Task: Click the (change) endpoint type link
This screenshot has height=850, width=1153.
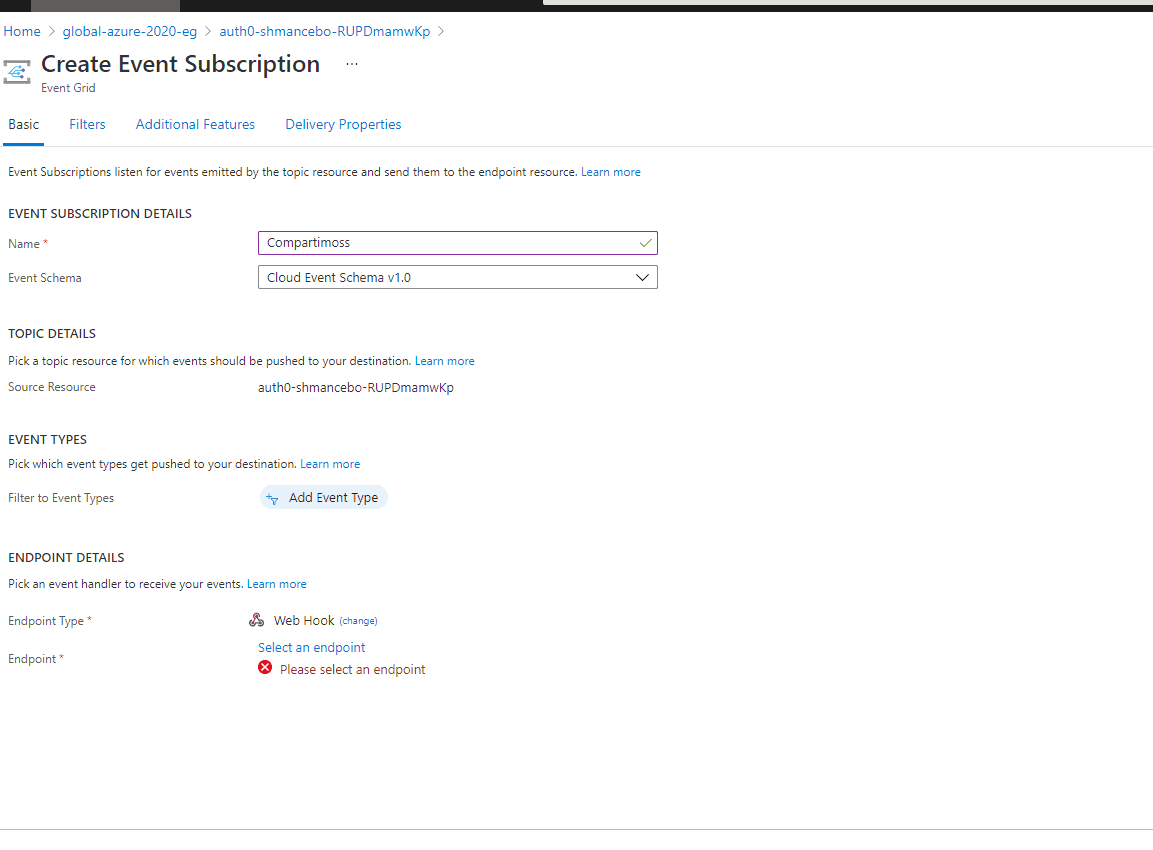Action: (x=358, y=621)
